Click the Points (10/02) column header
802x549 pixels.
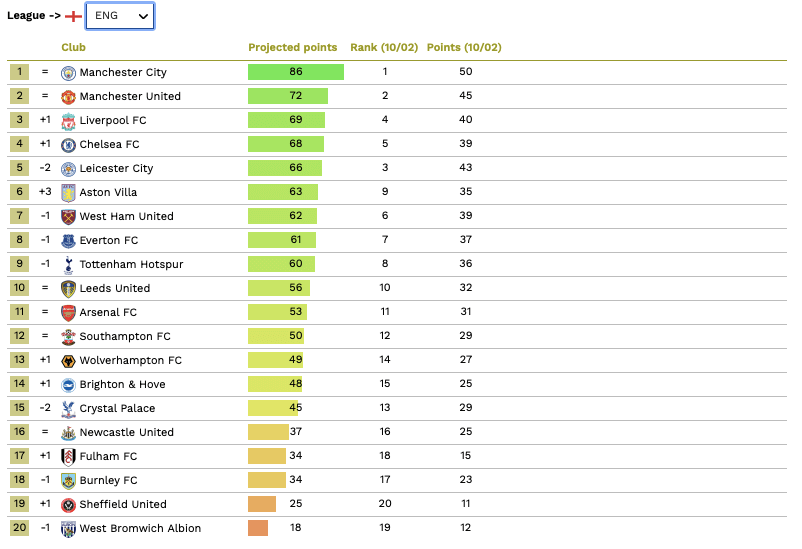464,48
